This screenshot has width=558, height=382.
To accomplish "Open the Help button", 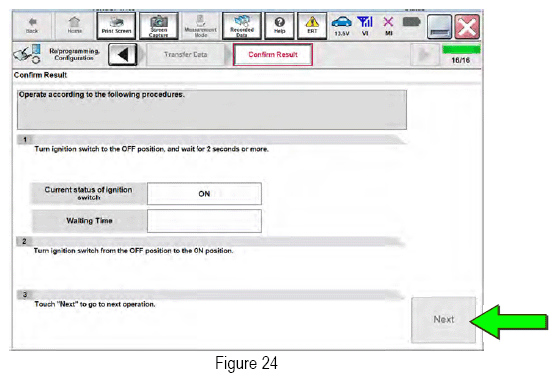I will [x=279, y=26].
